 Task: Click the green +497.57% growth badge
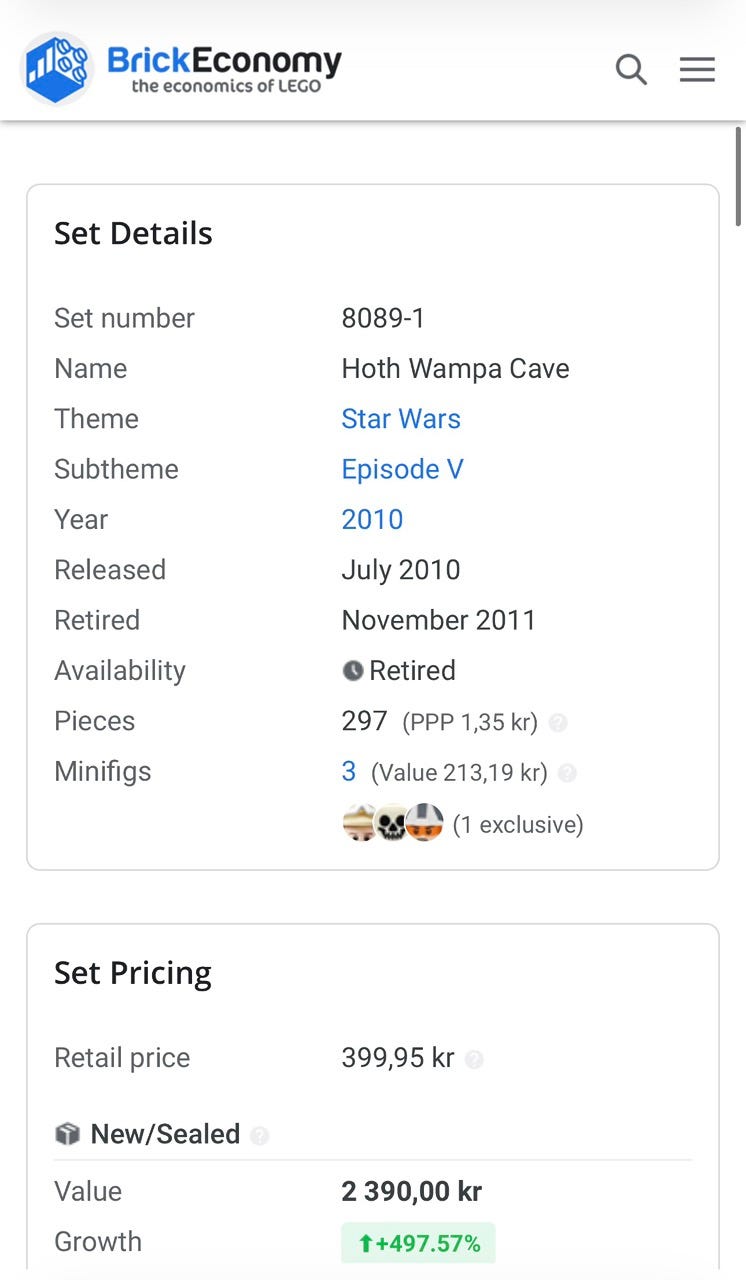click(418, 1243)
